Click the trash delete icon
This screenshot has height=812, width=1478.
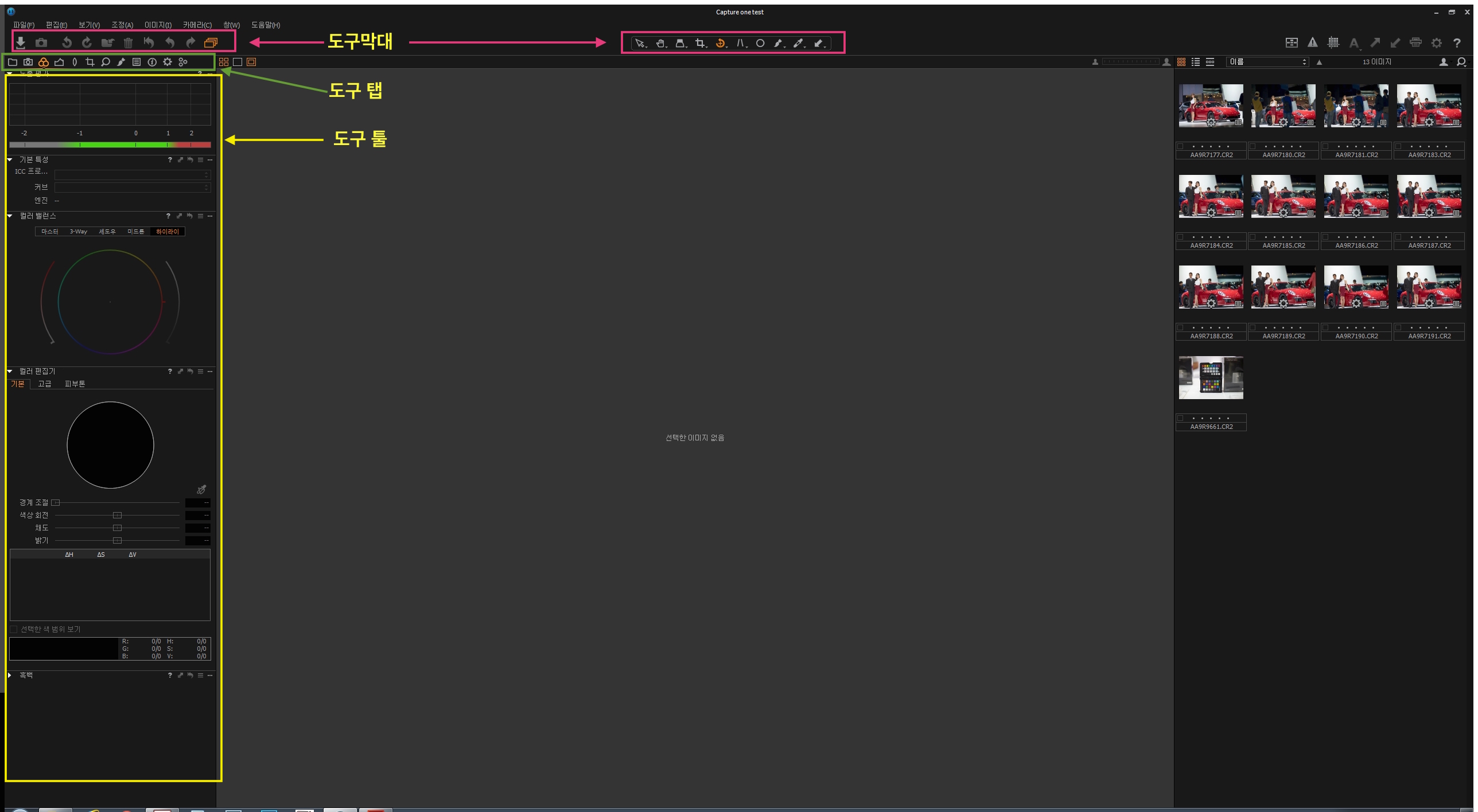pyautogui.click(x=128, y=42)
